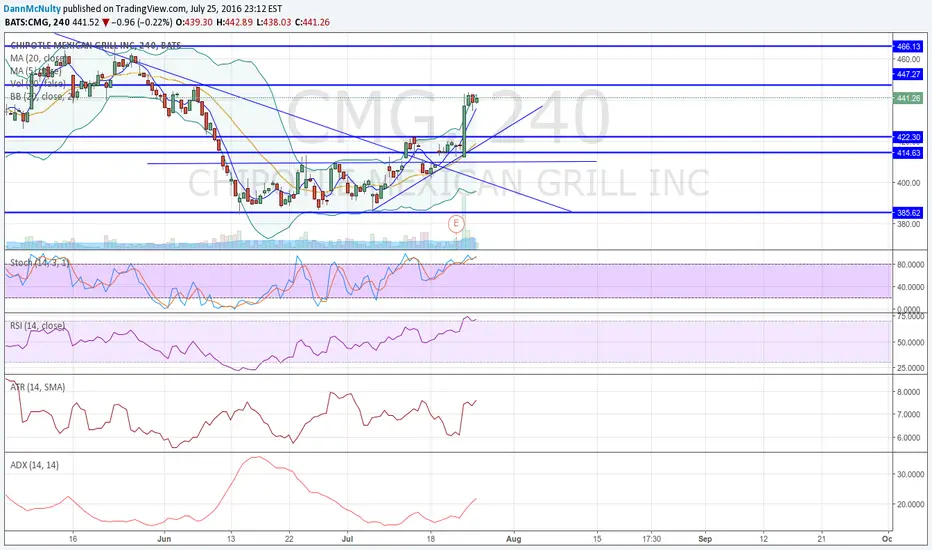This screenshot has width=932, height=550.
Task: Click the open value 'O:439.30'
Action: tap(193, 22)
